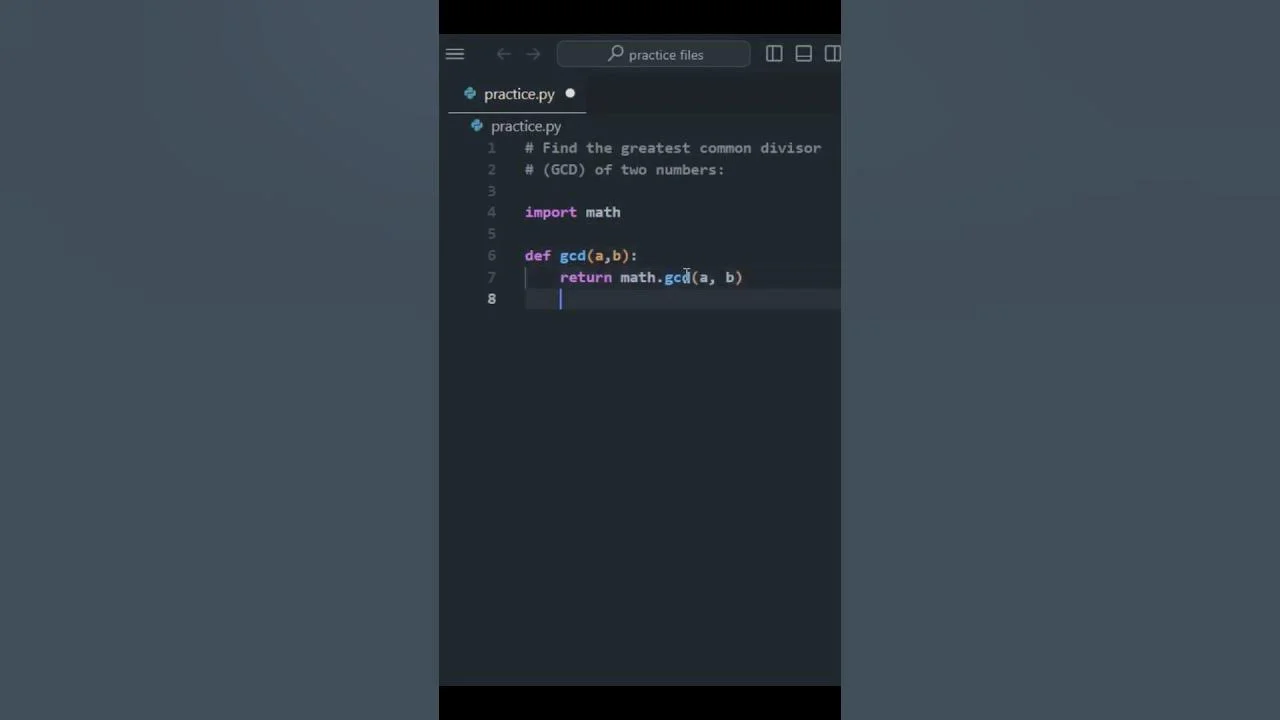1280x720 pixels.
Task: Toggle the bottom panel layout icon
Action: tap(804, 54)
